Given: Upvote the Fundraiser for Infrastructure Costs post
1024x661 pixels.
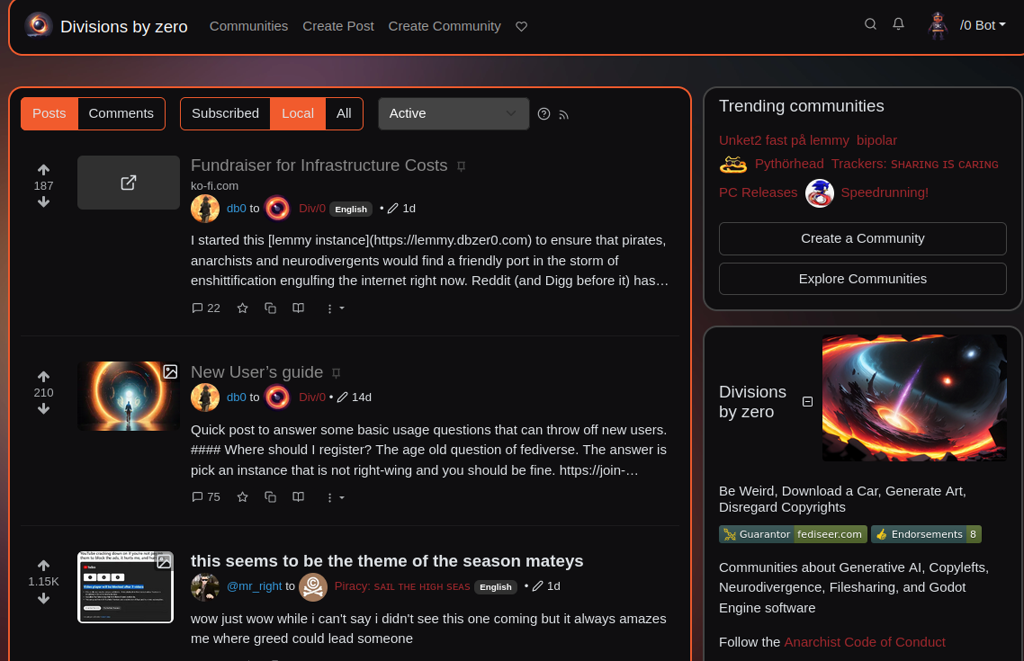Looking at the screenshot, I should pyautogui.click(x=44, y=170).
